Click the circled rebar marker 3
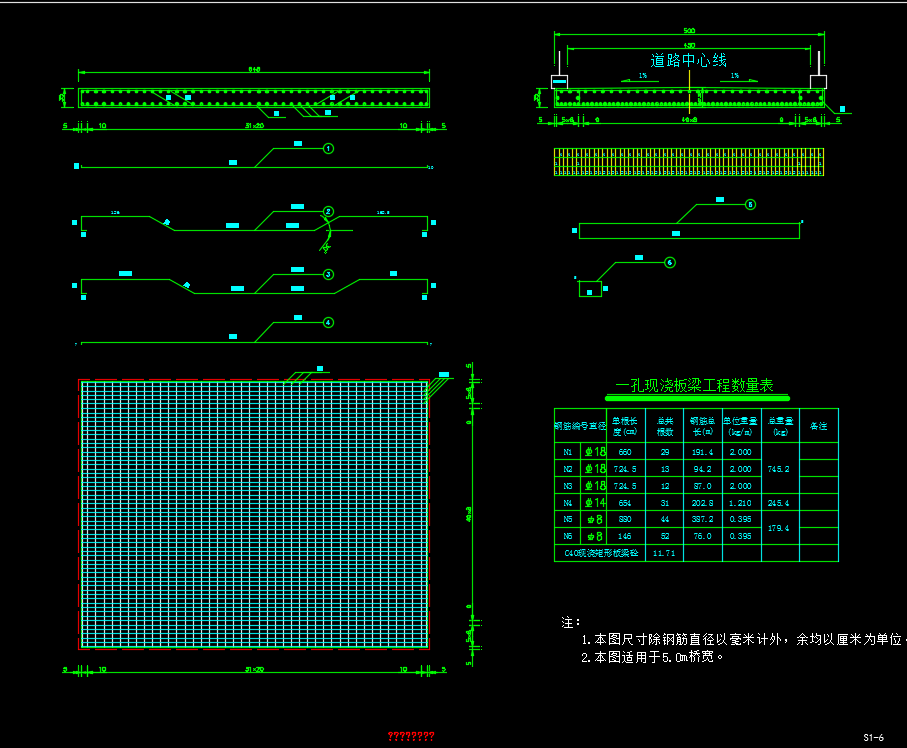Viewport: 907px width, 748px height. pos(329,274)
